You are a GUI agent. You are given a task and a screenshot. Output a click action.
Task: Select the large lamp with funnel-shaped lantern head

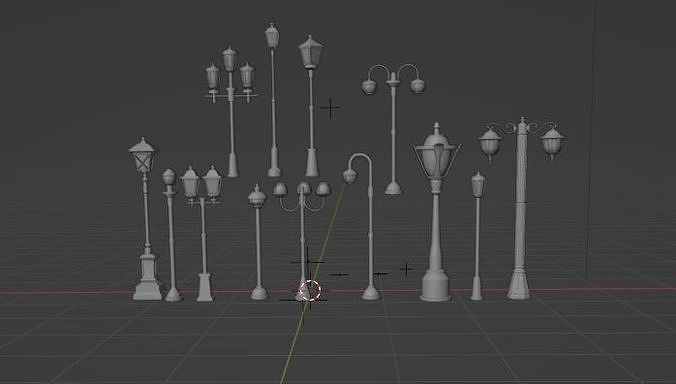[x=436, y=211]
